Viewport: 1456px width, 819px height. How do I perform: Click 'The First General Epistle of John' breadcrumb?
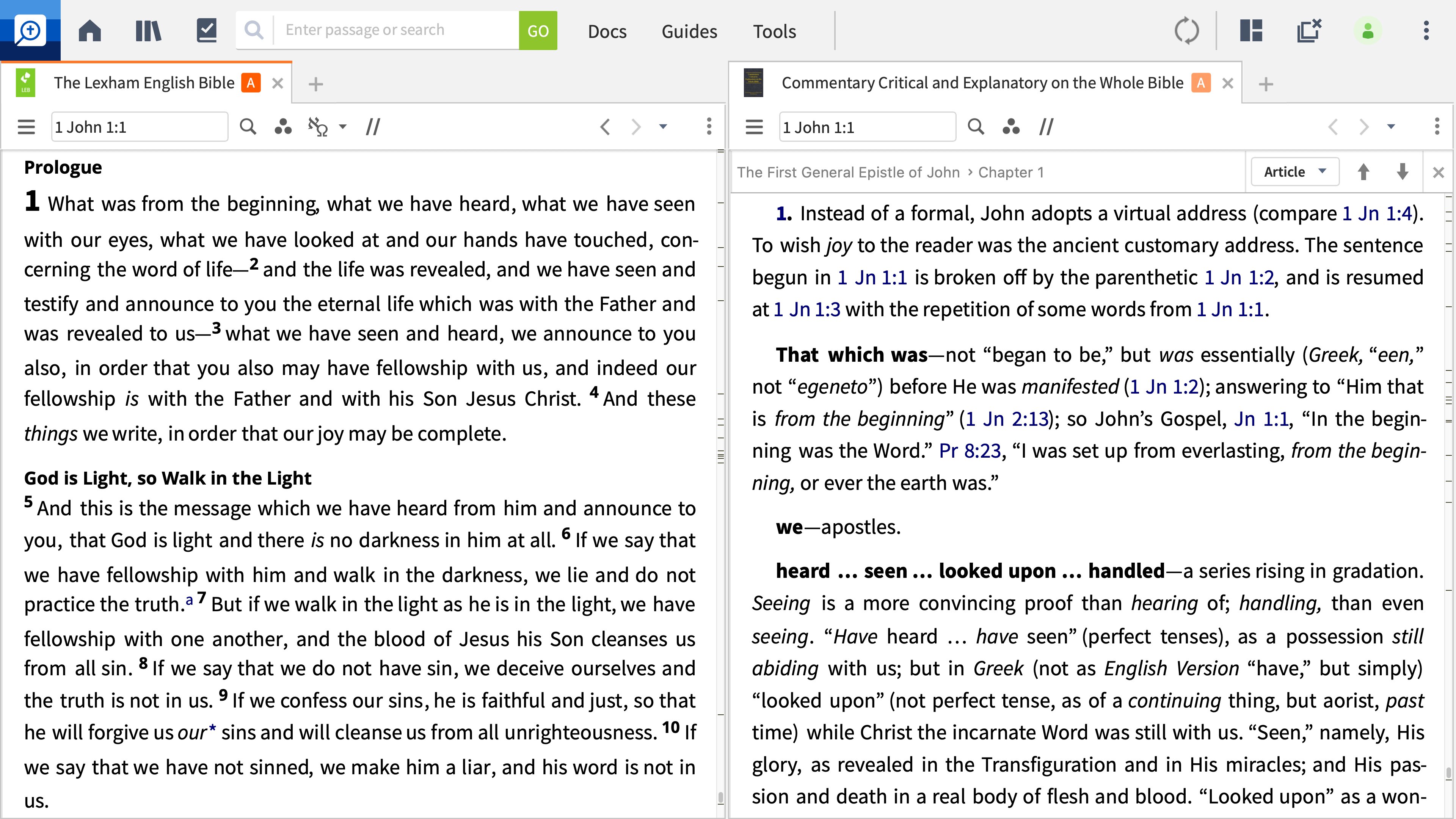[x=848, y=173]
